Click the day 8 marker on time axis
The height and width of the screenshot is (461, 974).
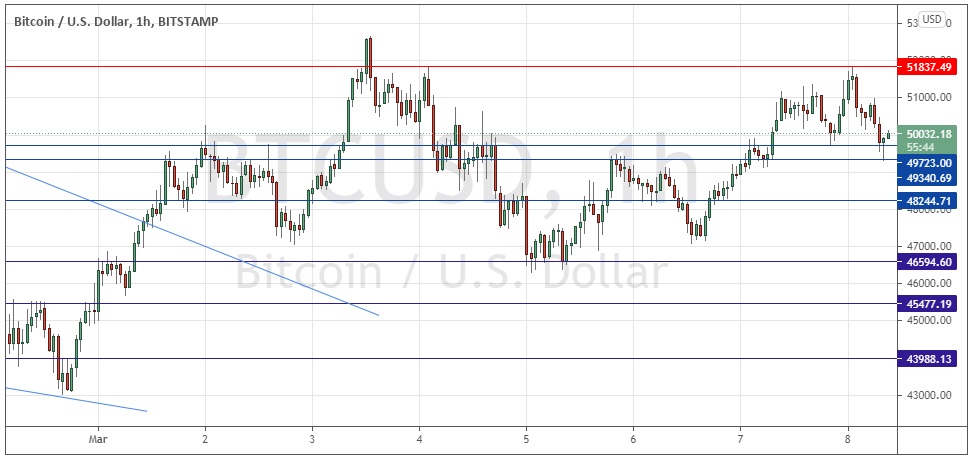tap(847, 439)
